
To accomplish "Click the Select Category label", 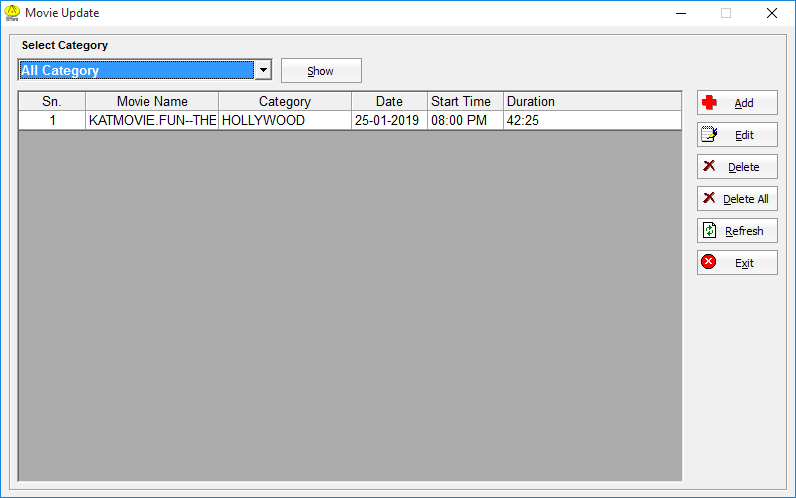I will tap(64, 45).
